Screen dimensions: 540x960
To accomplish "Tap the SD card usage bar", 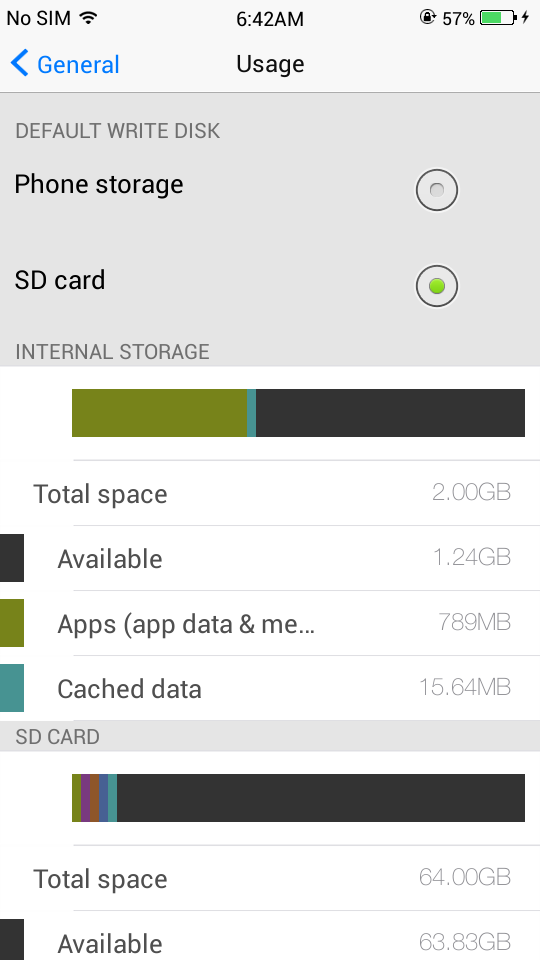I will click(298, 798).
